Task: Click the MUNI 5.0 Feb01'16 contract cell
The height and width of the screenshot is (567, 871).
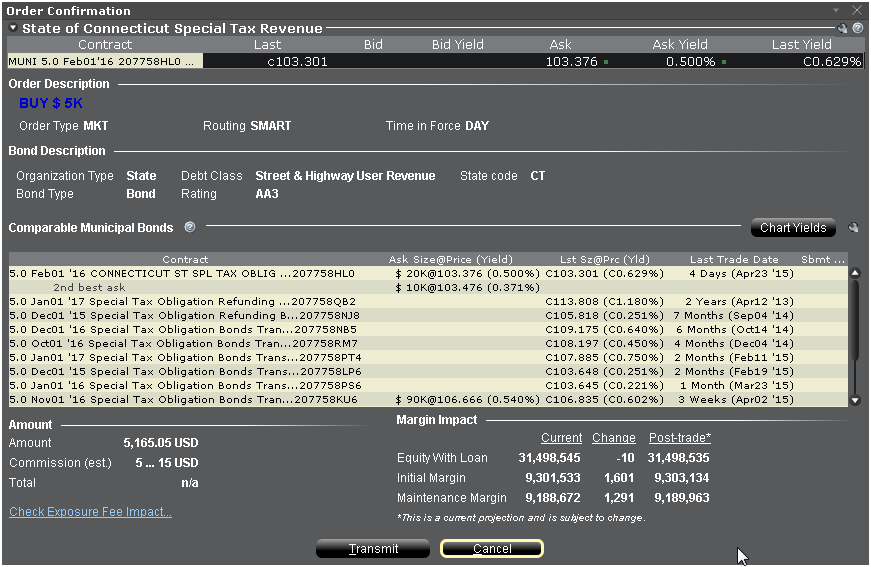Action: (104, 61)
